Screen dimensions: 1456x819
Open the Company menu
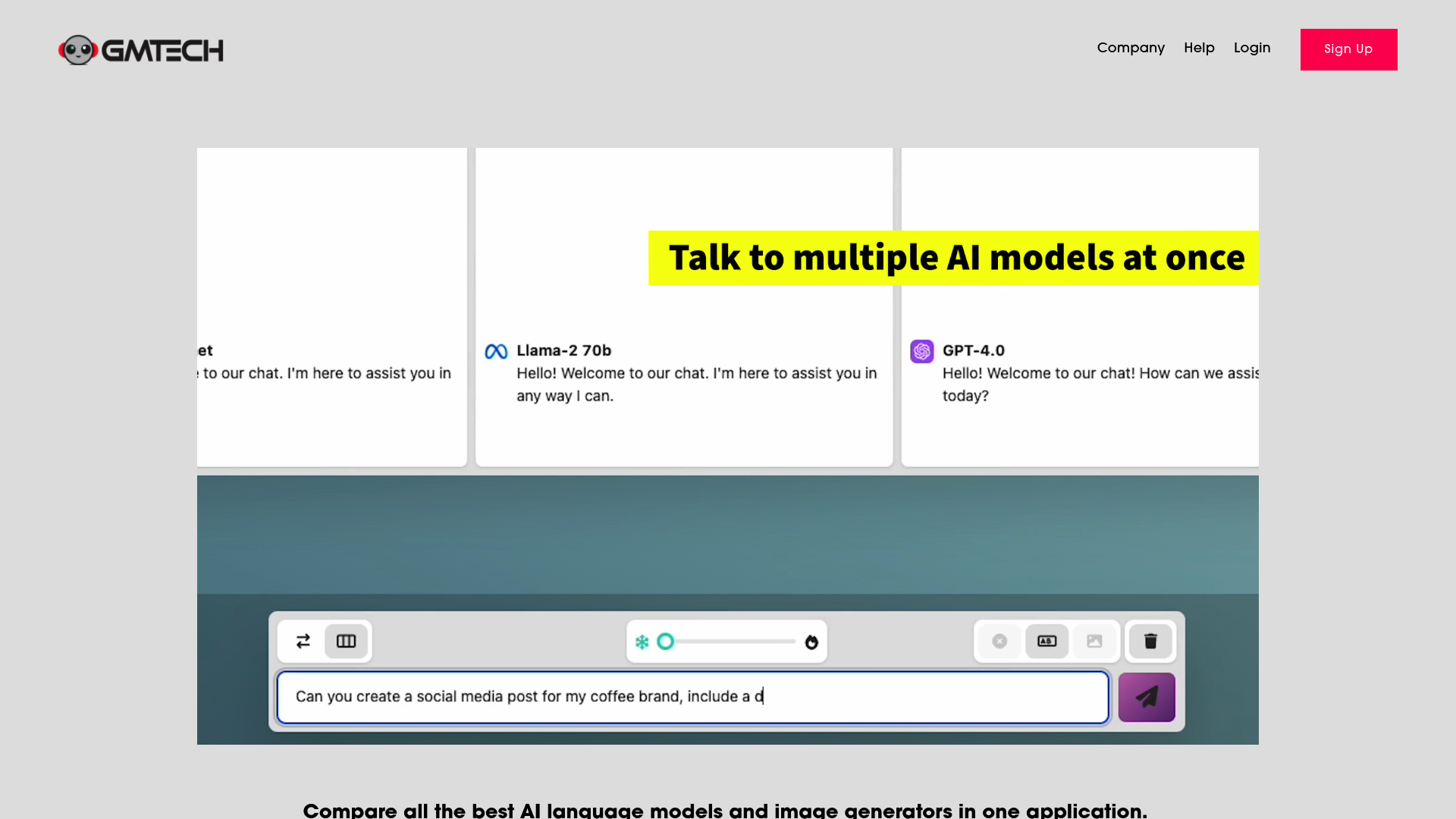[x=1131, y=48]
